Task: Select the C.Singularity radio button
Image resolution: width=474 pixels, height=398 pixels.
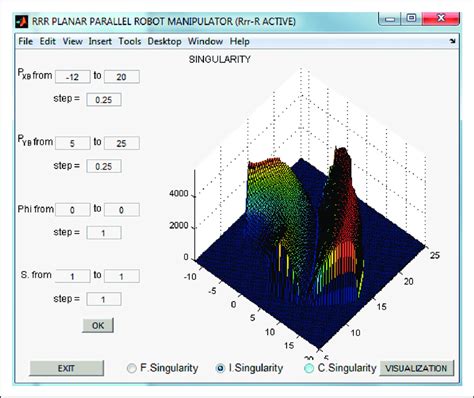Action: coord(309,368)
